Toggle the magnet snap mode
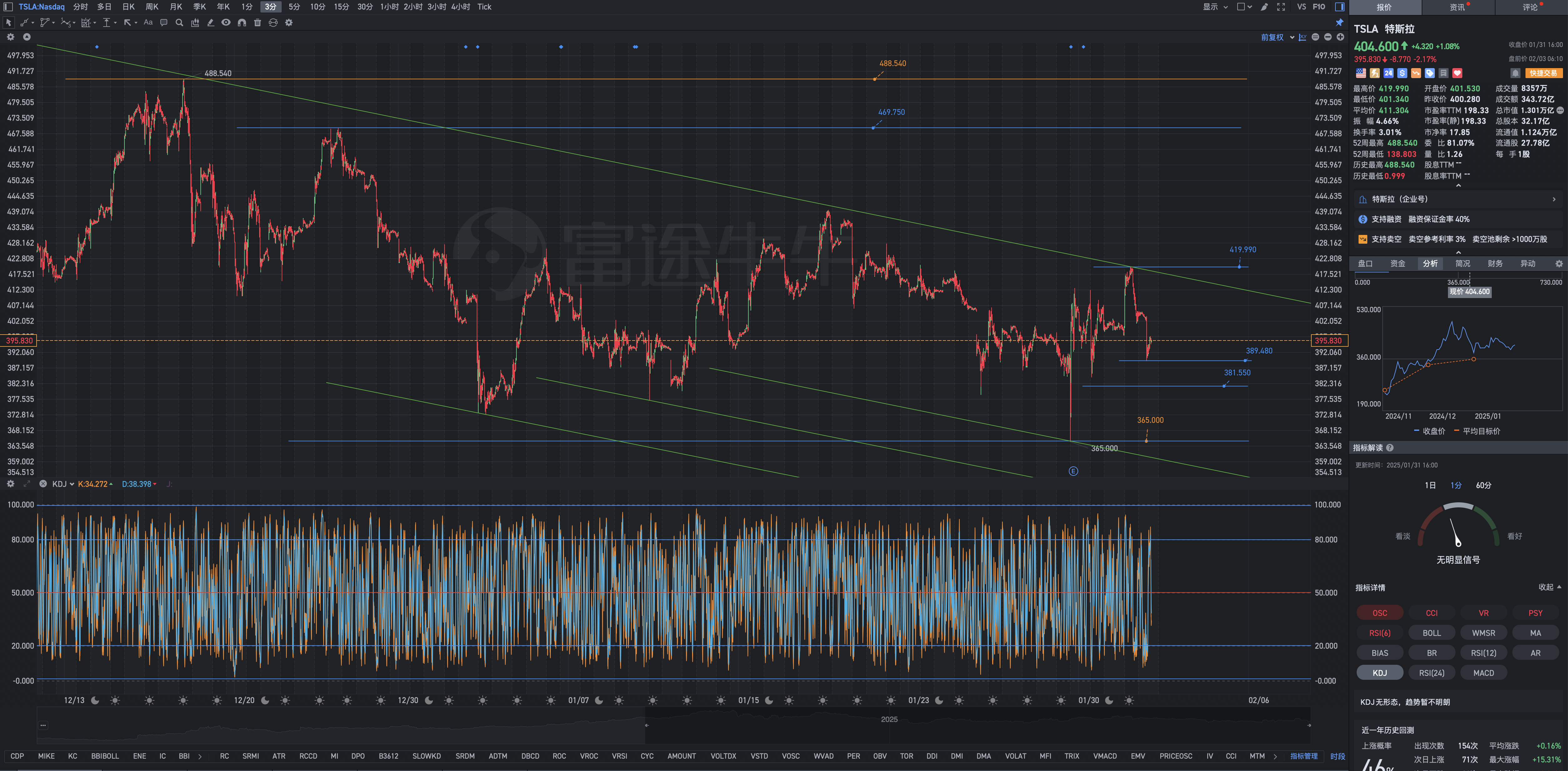The height and width of the screenshot is (771, 1568). (242, 22)
